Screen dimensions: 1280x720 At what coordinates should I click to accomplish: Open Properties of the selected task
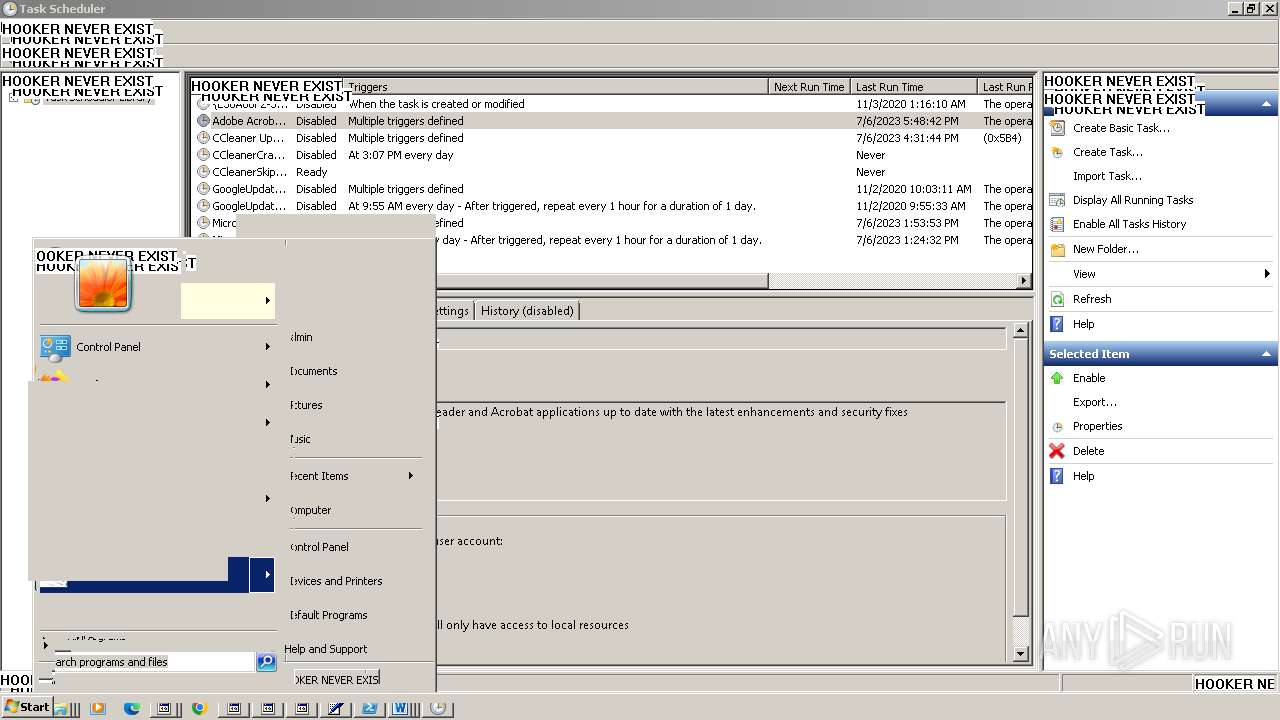click(1097, 426)
